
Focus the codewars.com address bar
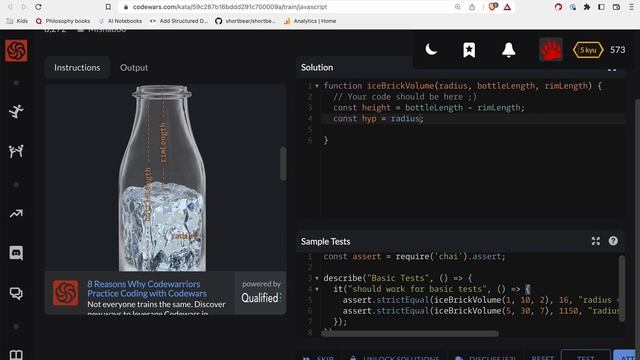tap(230, 7)
